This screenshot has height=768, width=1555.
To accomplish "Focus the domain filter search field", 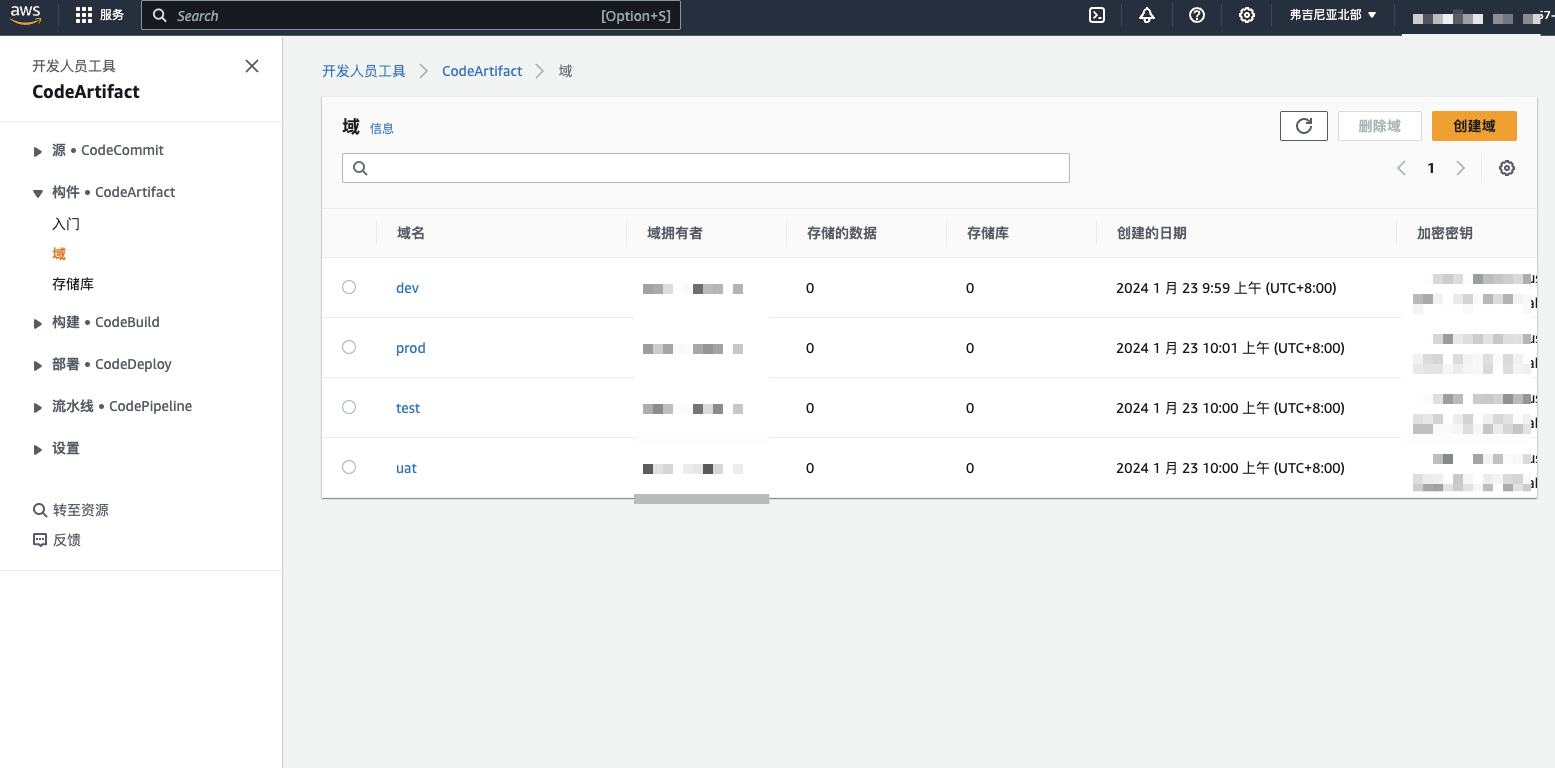I will tap(706, 168).
